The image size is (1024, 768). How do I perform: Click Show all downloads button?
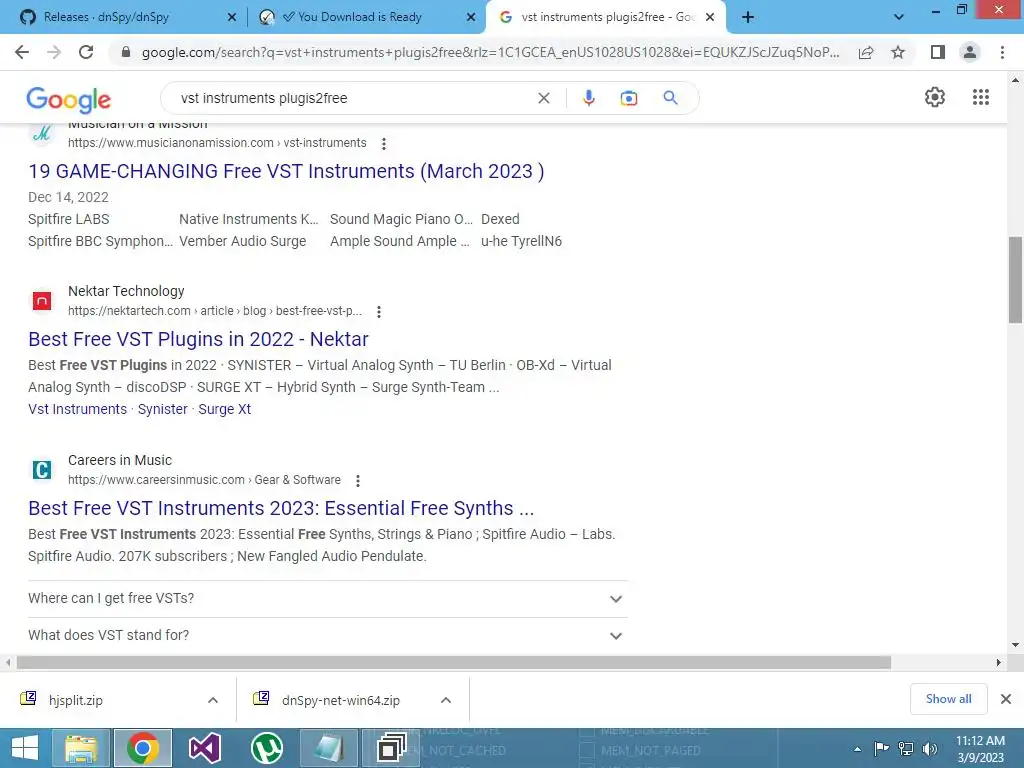tap(948, 699)
